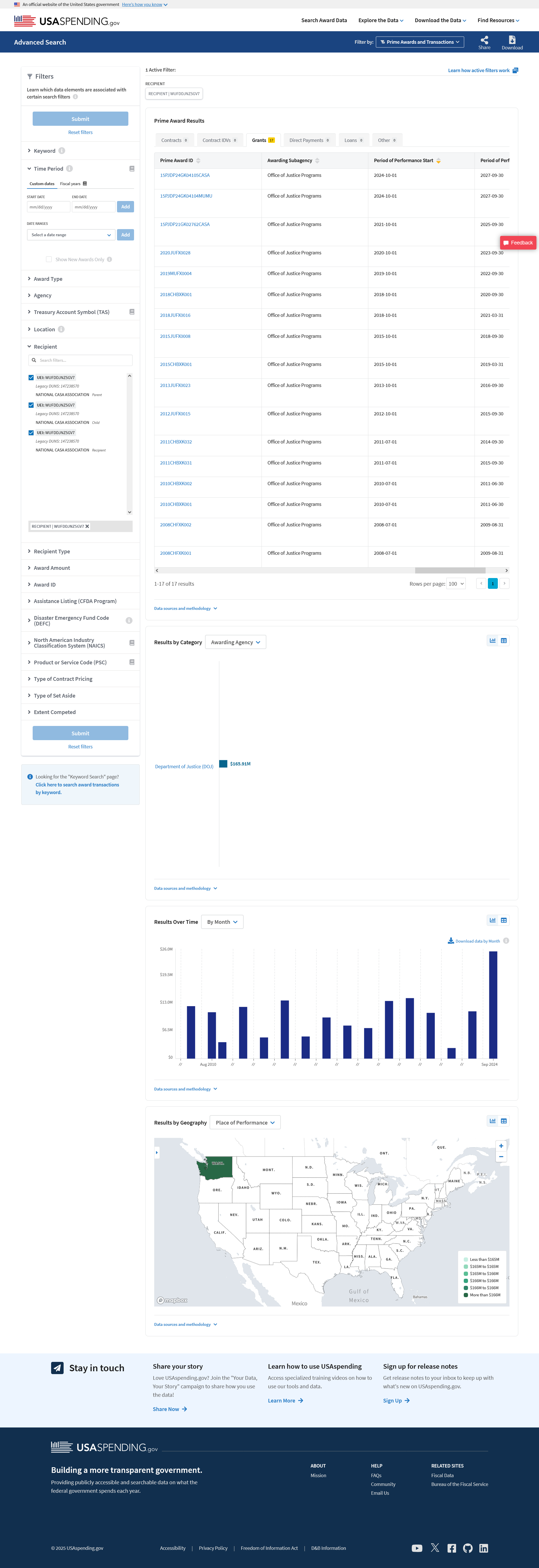Image resolution: width=539 pixels, height=1568 pixels.
Task: Switch Results by Geography to table view
Action: pos(504,1121)
